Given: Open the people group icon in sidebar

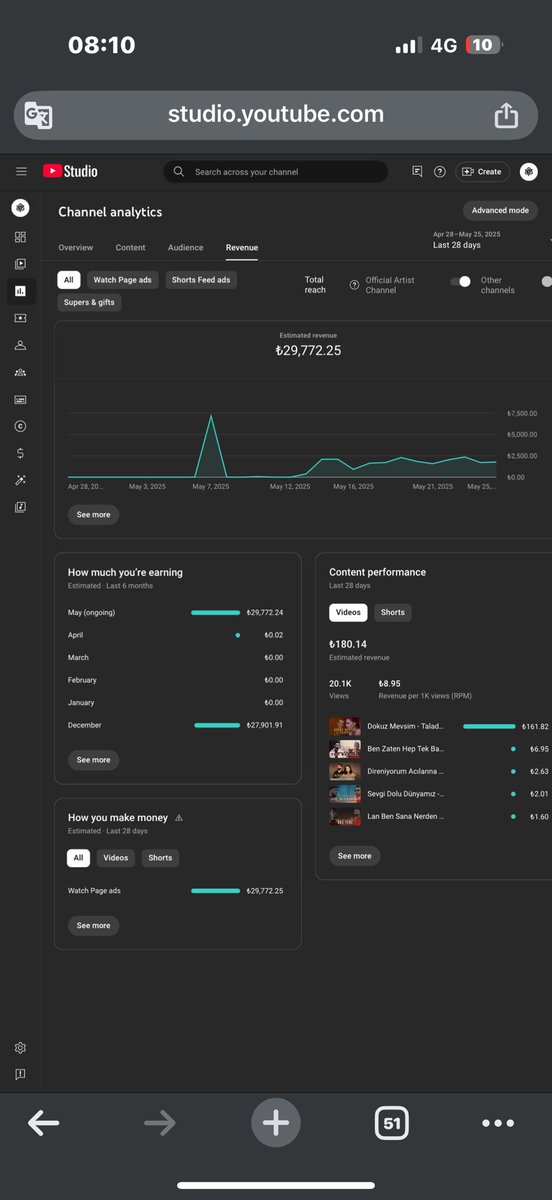Looking at the screenshot, I should point(20,372).
